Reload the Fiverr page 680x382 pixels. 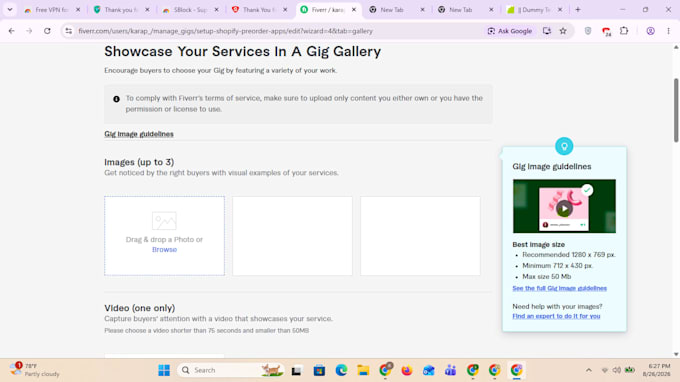tap(47, 31)
